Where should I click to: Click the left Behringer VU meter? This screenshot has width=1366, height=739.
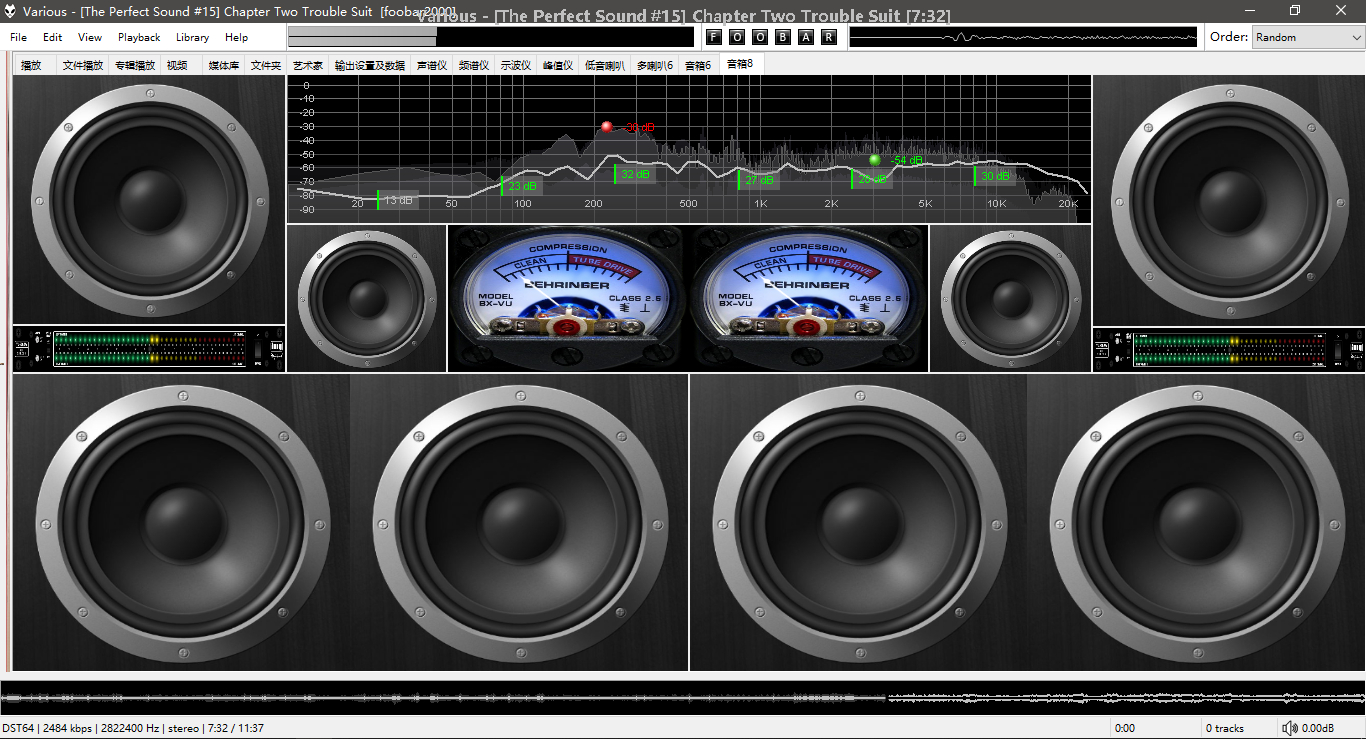tap(568, 298)
